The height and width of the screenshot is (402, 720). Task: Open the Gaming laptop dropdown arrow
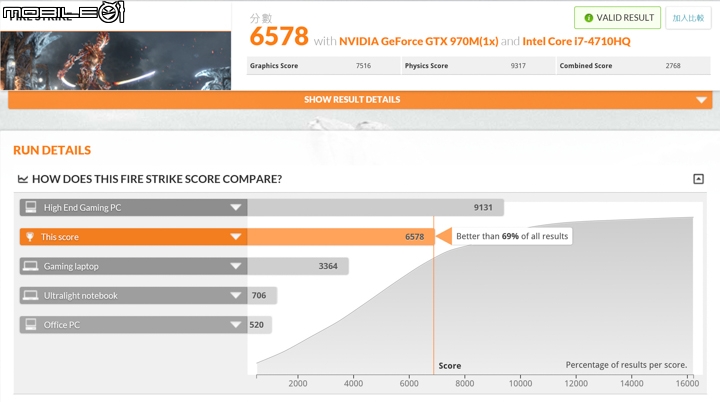[236, 266]
